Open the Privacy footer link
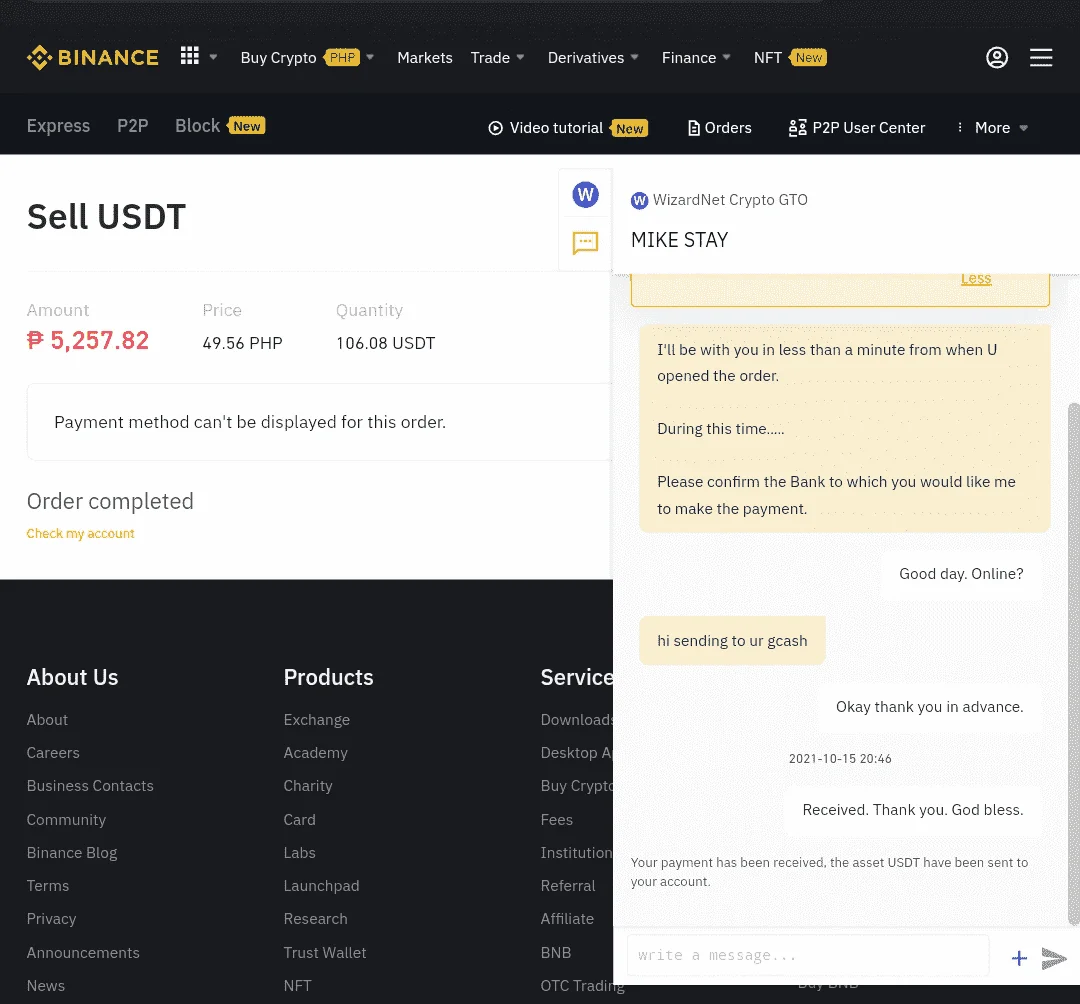Screen dimensions: 1080x1004 pos(52,919)
